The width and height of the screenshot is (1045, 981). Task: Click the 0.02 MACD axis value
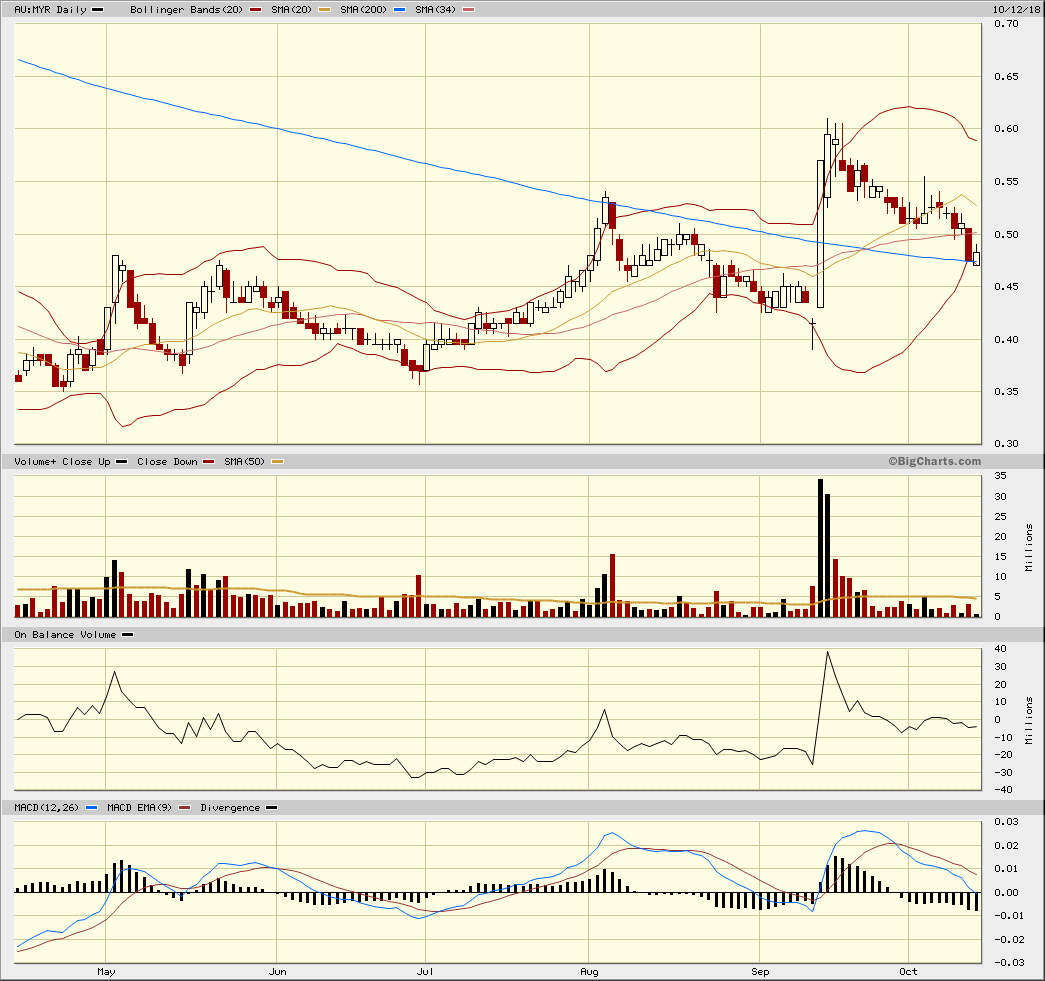click(x=1006, y=845)
